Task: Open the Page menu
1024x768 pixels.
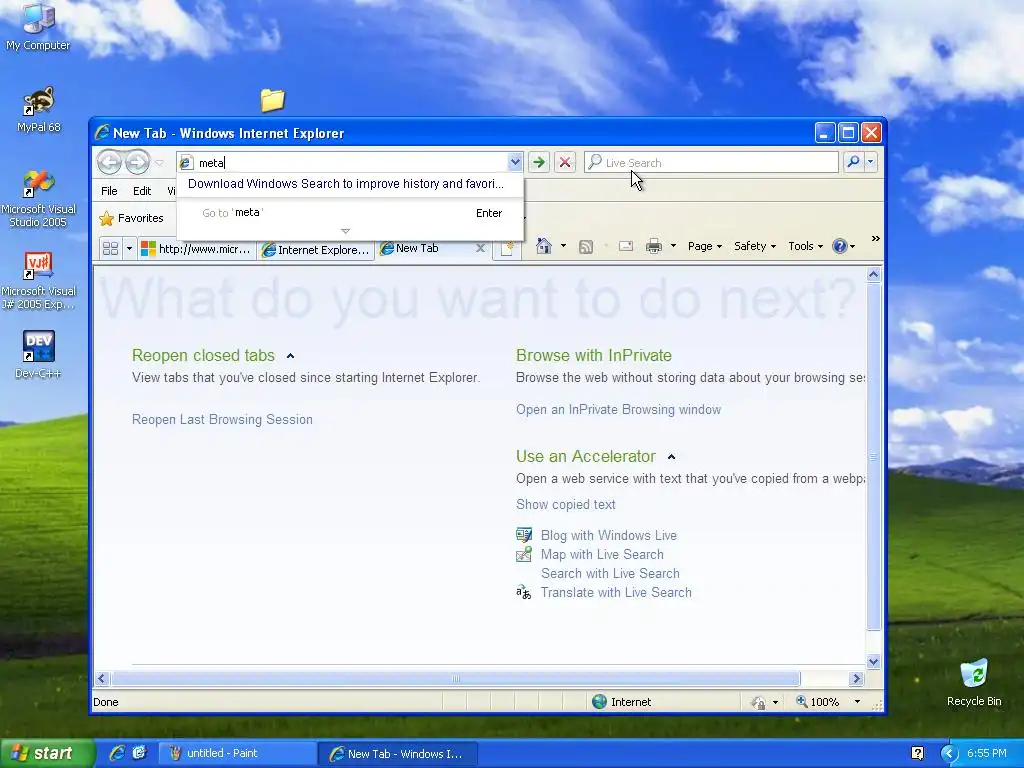Action: pyautogui.click(x=705, y=246)
